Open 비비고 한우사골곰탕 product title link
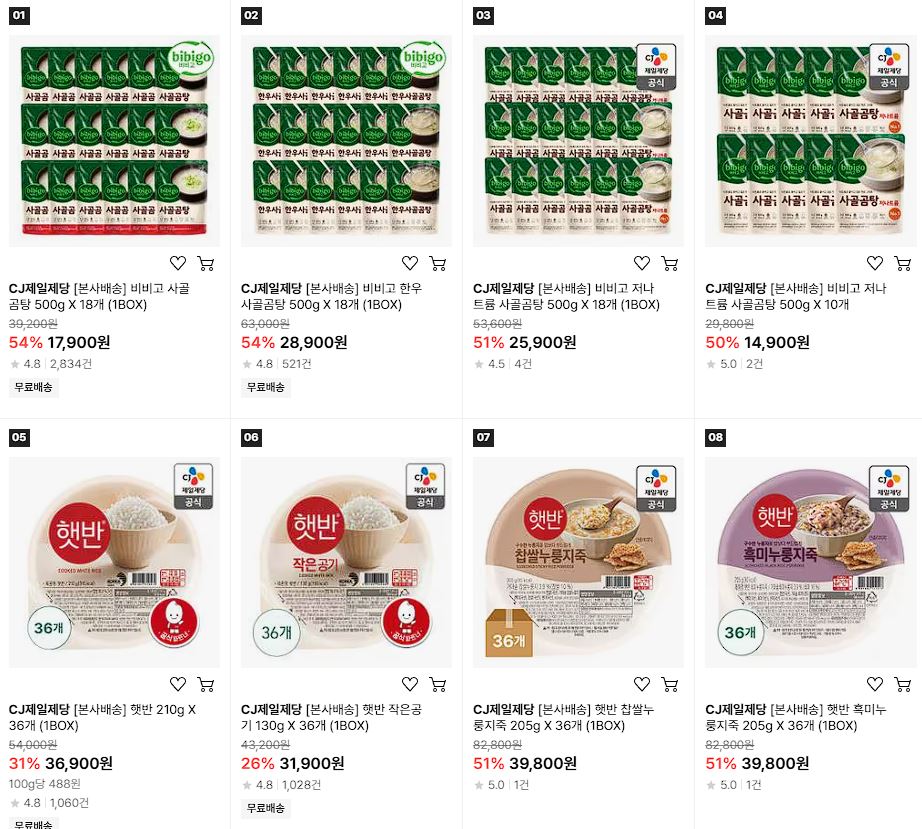 [331, 296]
